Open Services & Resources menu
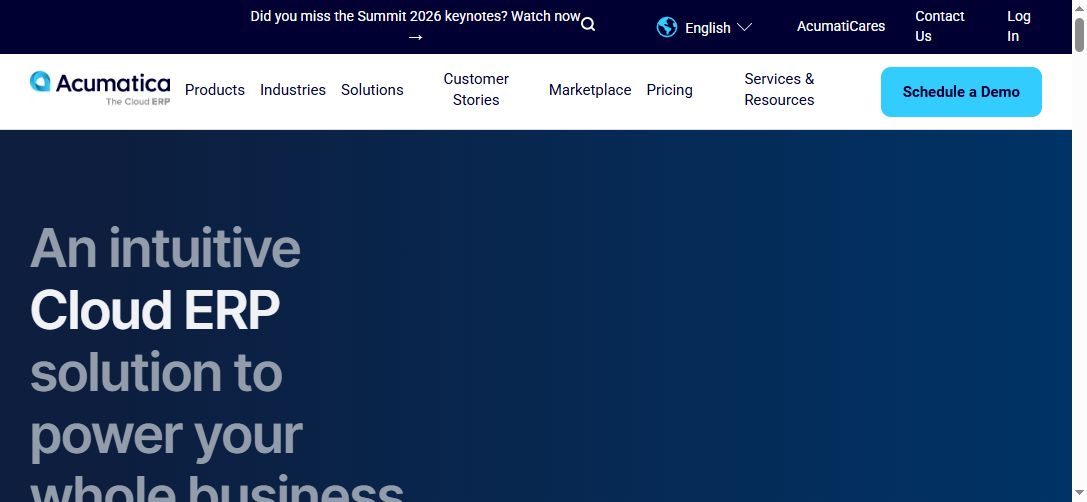This screenshot has width=1087, height=502. [x=779, y=89]
